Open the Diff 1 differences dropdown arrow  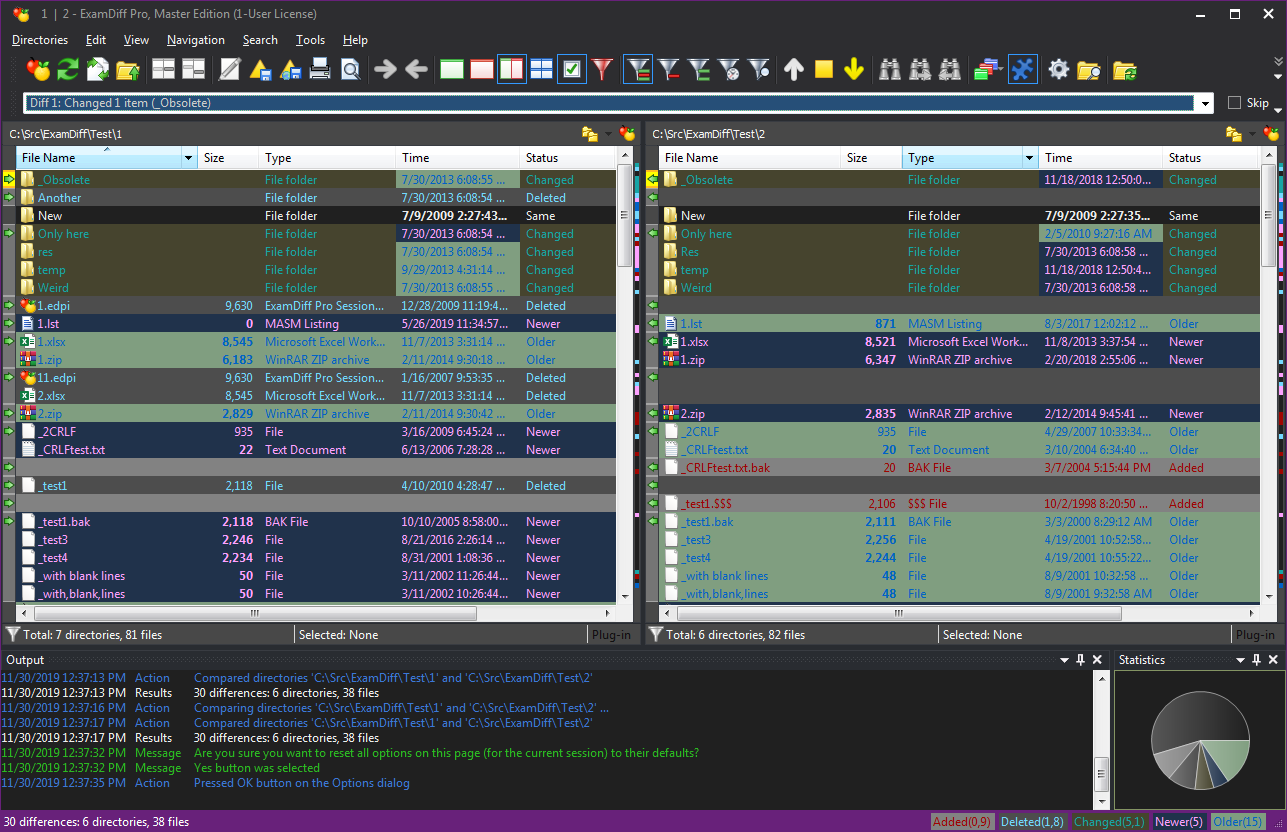[x=1204, y=103]
